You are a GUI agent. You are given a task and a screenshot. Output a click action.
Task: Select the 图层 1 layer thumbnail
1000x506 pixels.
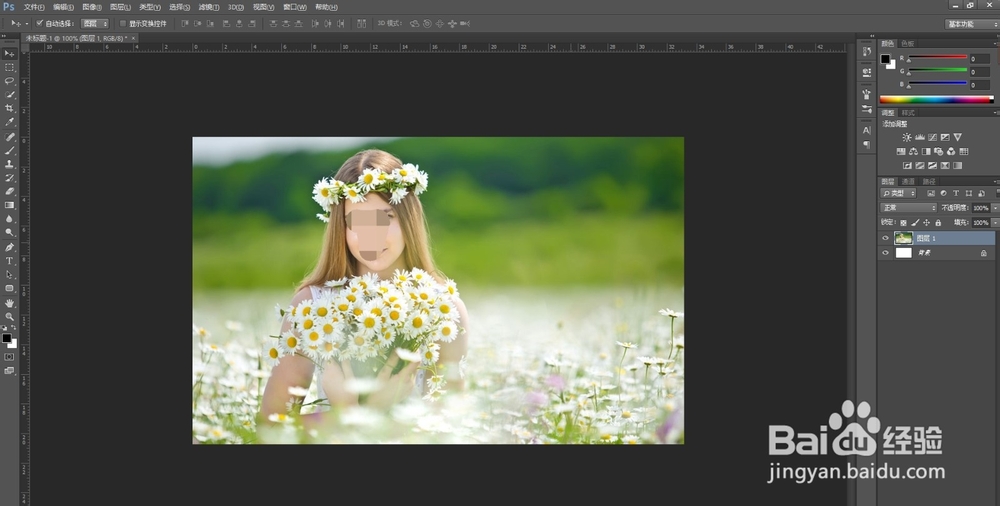[904, 238]
